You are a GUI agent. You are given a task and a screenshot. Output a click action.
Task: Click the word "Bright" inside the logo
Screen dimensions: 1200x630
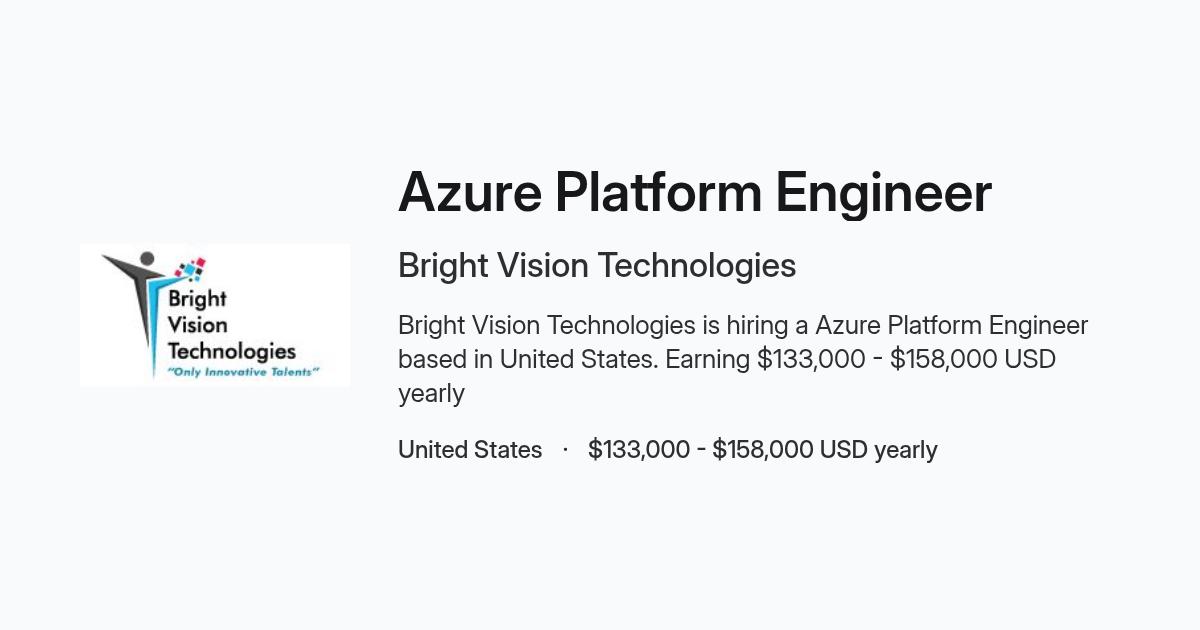point(197,299)
